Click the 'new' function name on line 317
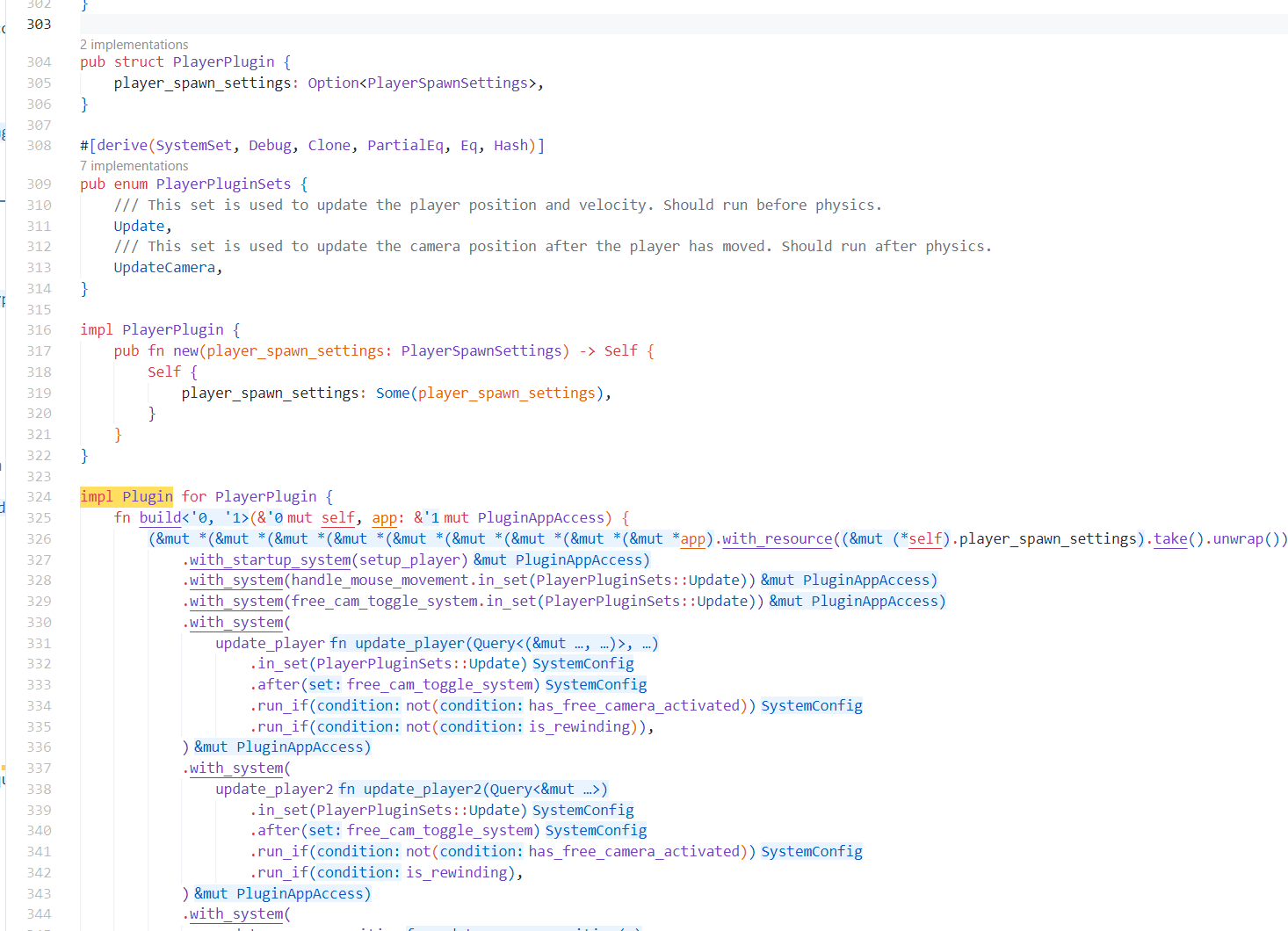Viewport: 1288px width, 931px height. (x=186, y=351)
